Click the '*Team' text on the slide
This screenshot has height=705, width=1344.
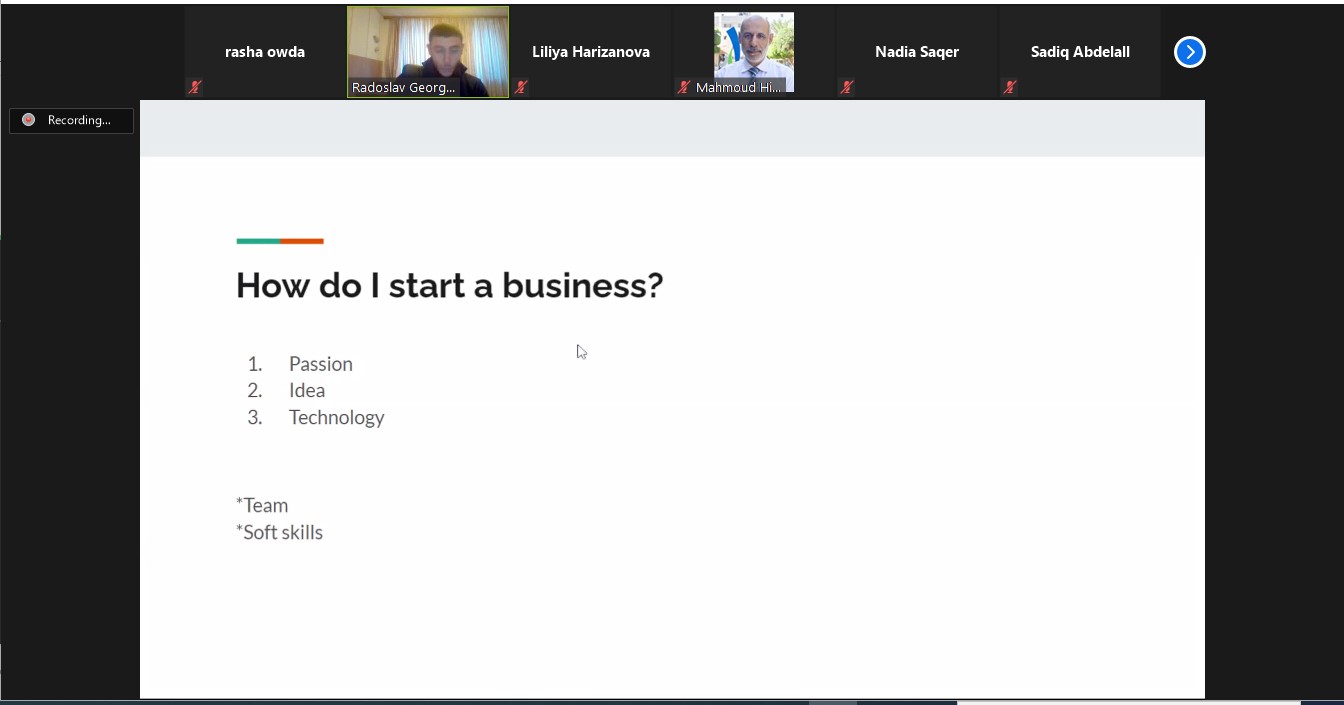[x=262, y=505]
